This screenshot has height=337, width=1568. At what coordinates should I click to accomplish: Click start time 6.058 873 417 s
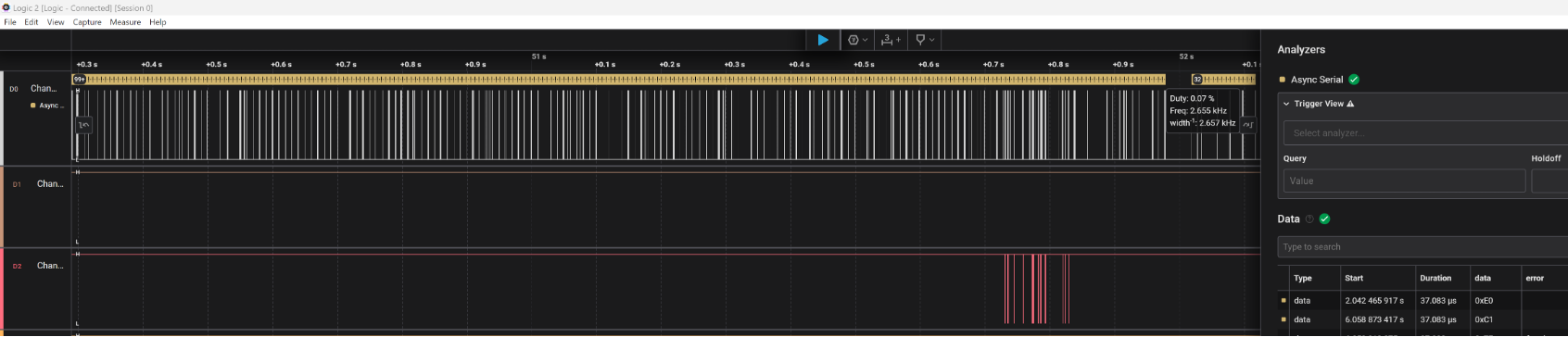1374,319
